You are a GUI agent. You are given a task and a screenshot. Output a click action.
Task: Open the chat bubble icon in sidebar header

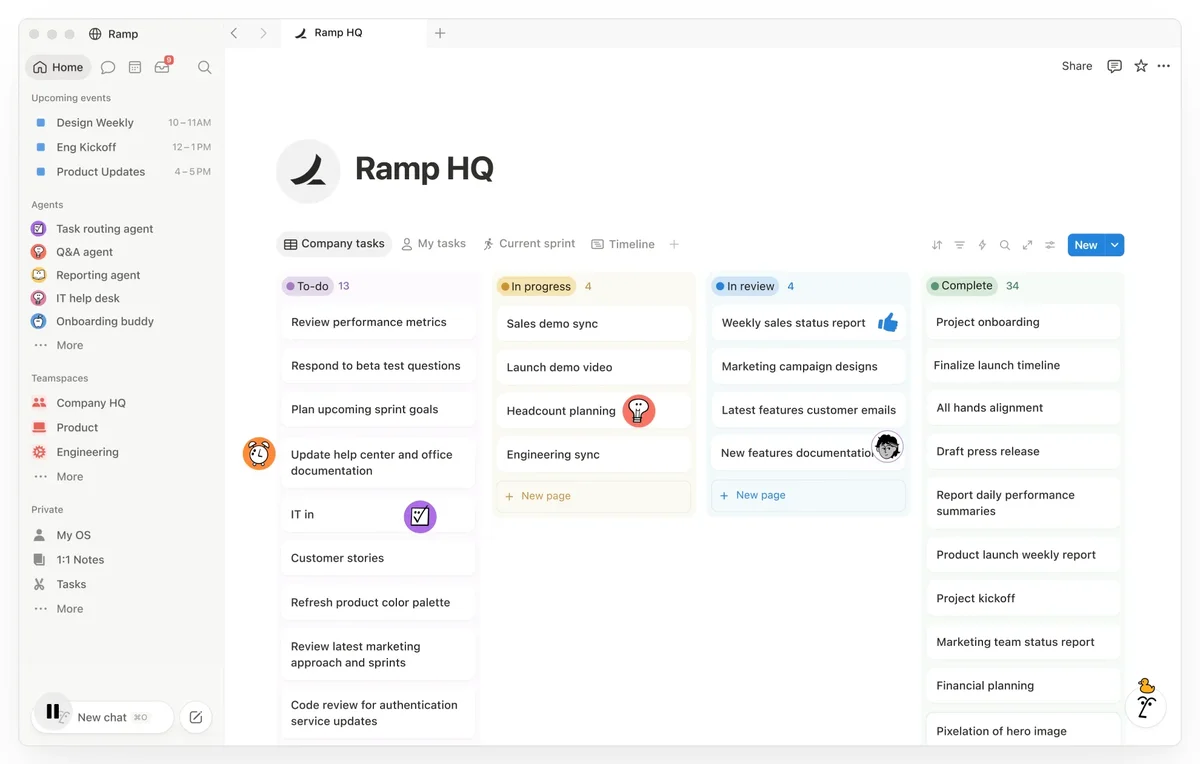(108, 67)
